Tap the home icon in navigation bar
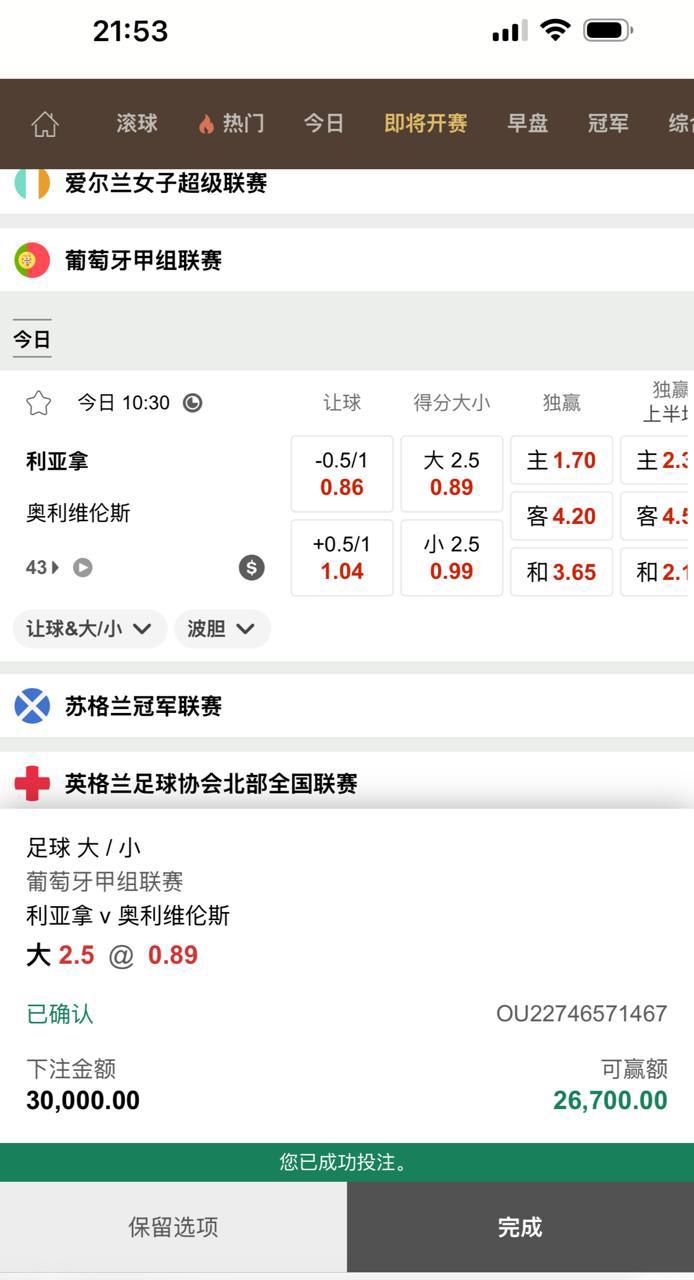This screenshot has height=1280, width=694. (45, 124)
